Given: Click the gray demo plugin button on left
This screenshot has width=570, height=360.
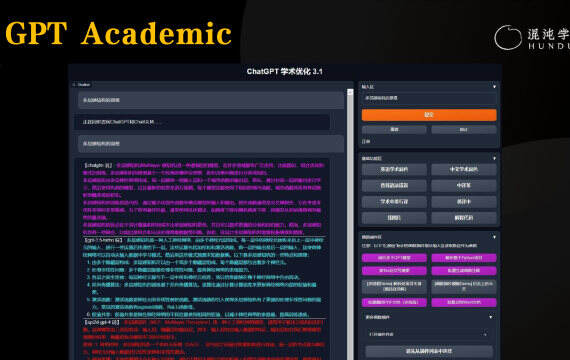Looking at the screenshot, I should click(x=394, y=286).
